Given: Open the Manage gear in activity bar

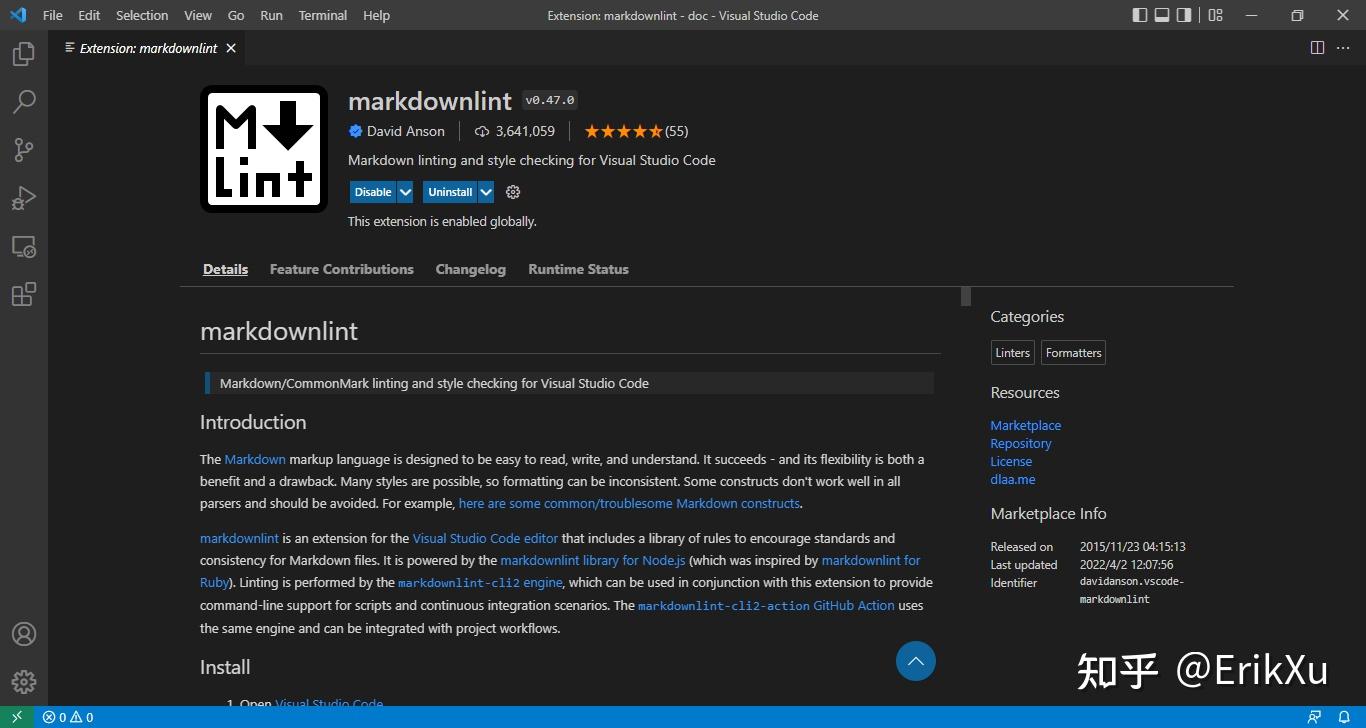Looking at the screenshot, I should point(24,682).
